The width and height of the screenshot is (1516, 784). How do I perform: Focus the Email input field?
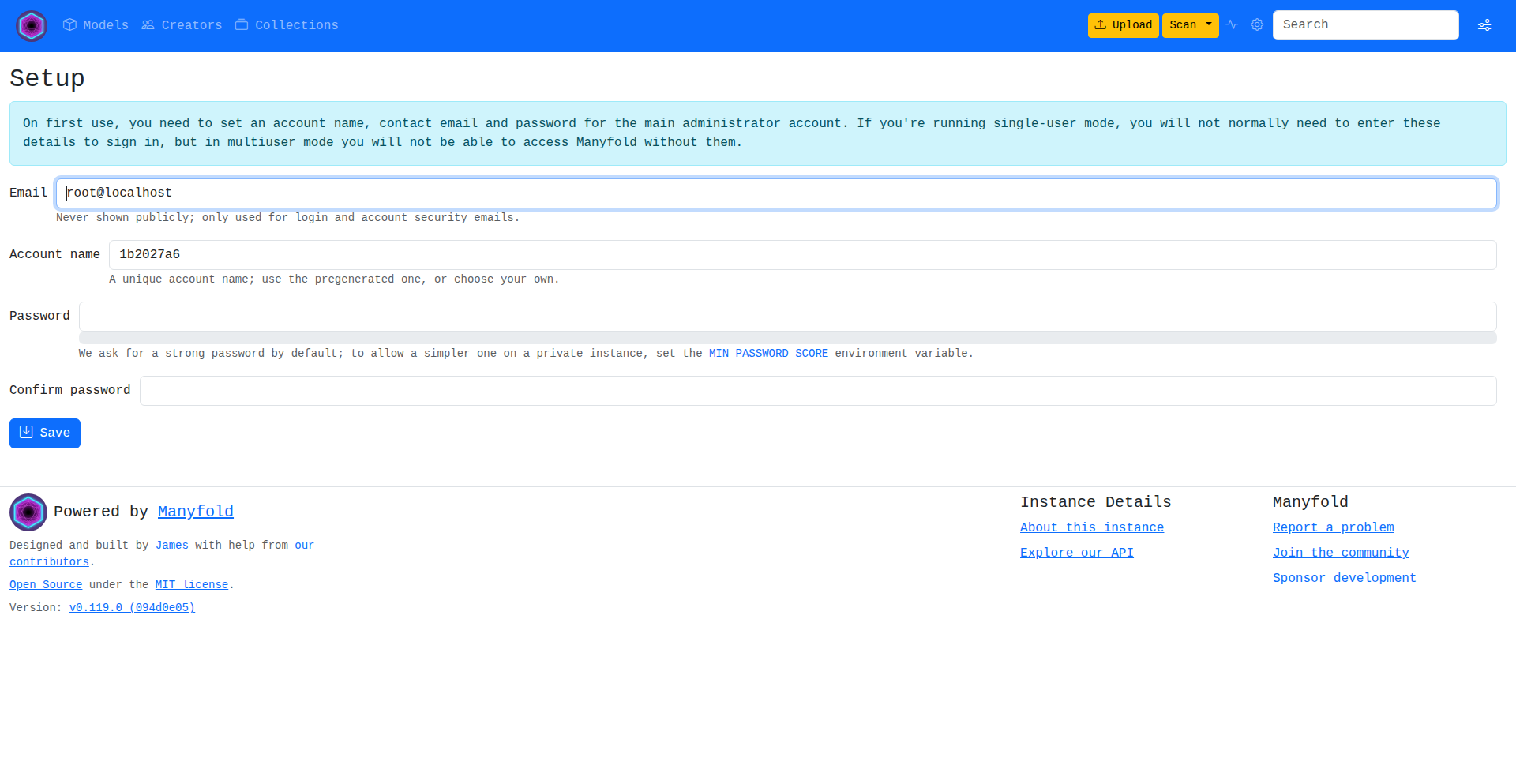point(776,193)
